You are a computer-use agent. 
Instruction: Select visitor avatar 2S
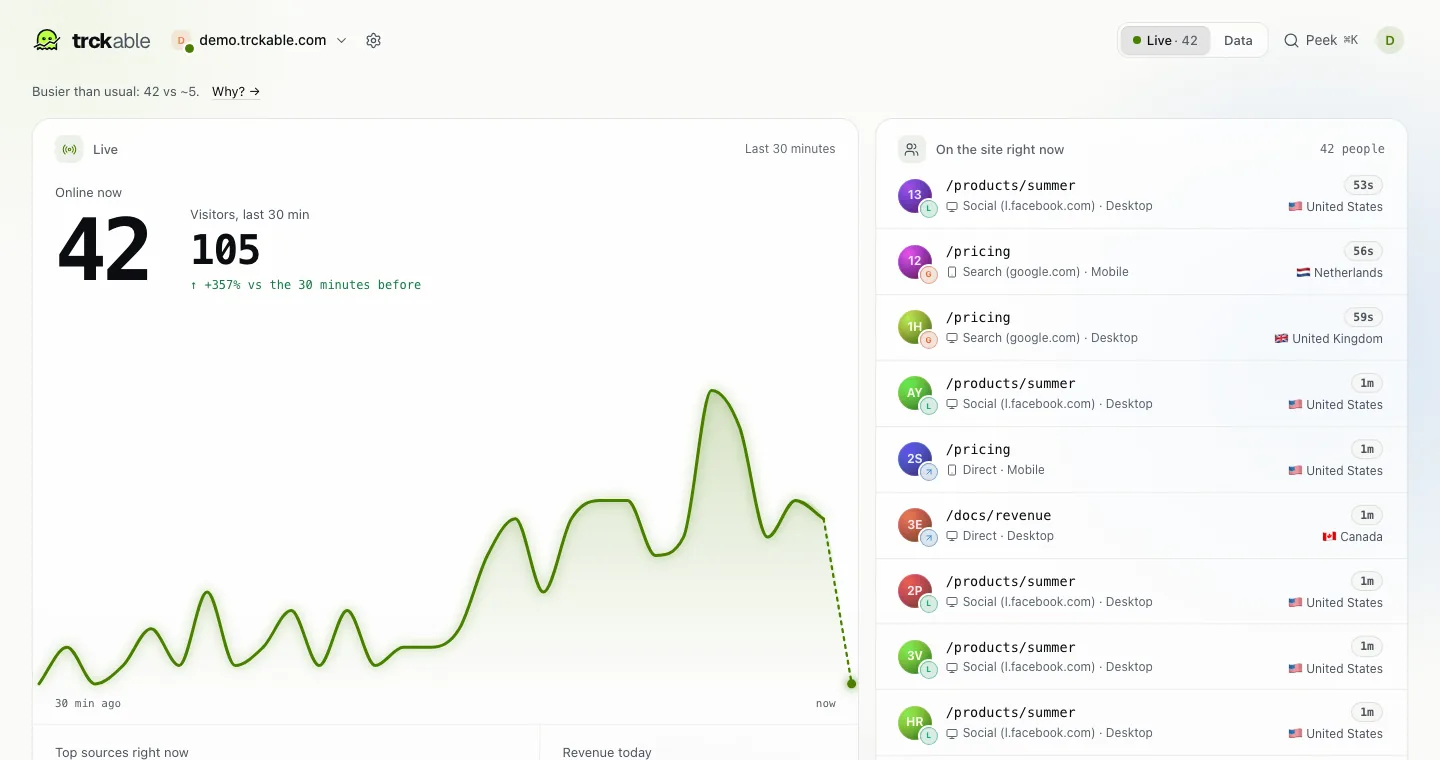pos(915,460)
